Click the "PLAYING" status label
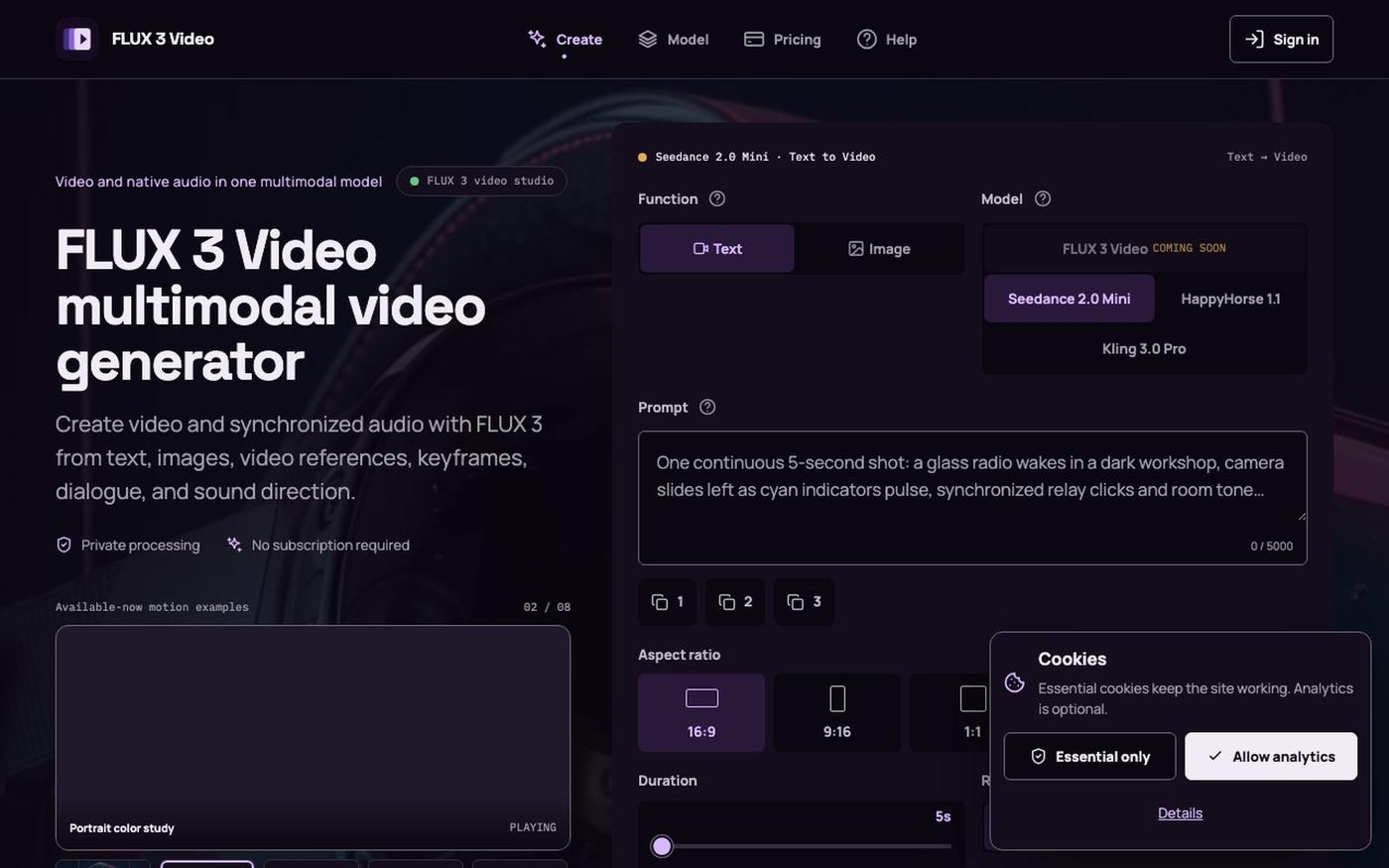Screen dimensions: 1389x868 pos(533,827)
